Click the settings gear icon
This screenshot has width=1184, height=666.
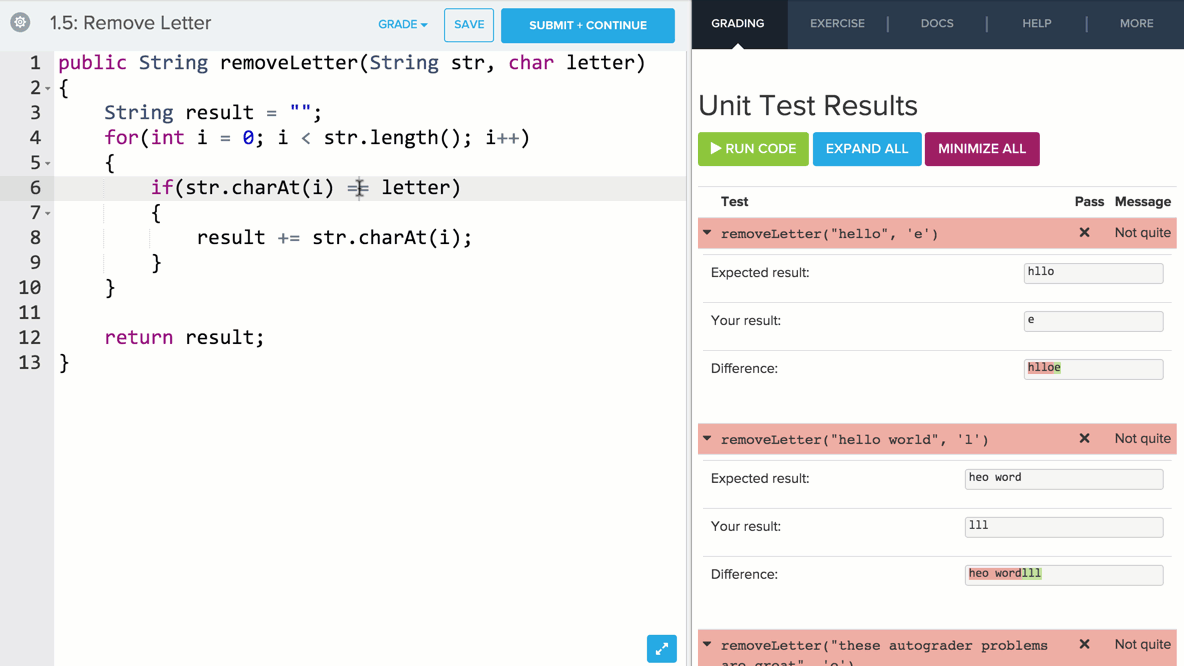(20, 22)
